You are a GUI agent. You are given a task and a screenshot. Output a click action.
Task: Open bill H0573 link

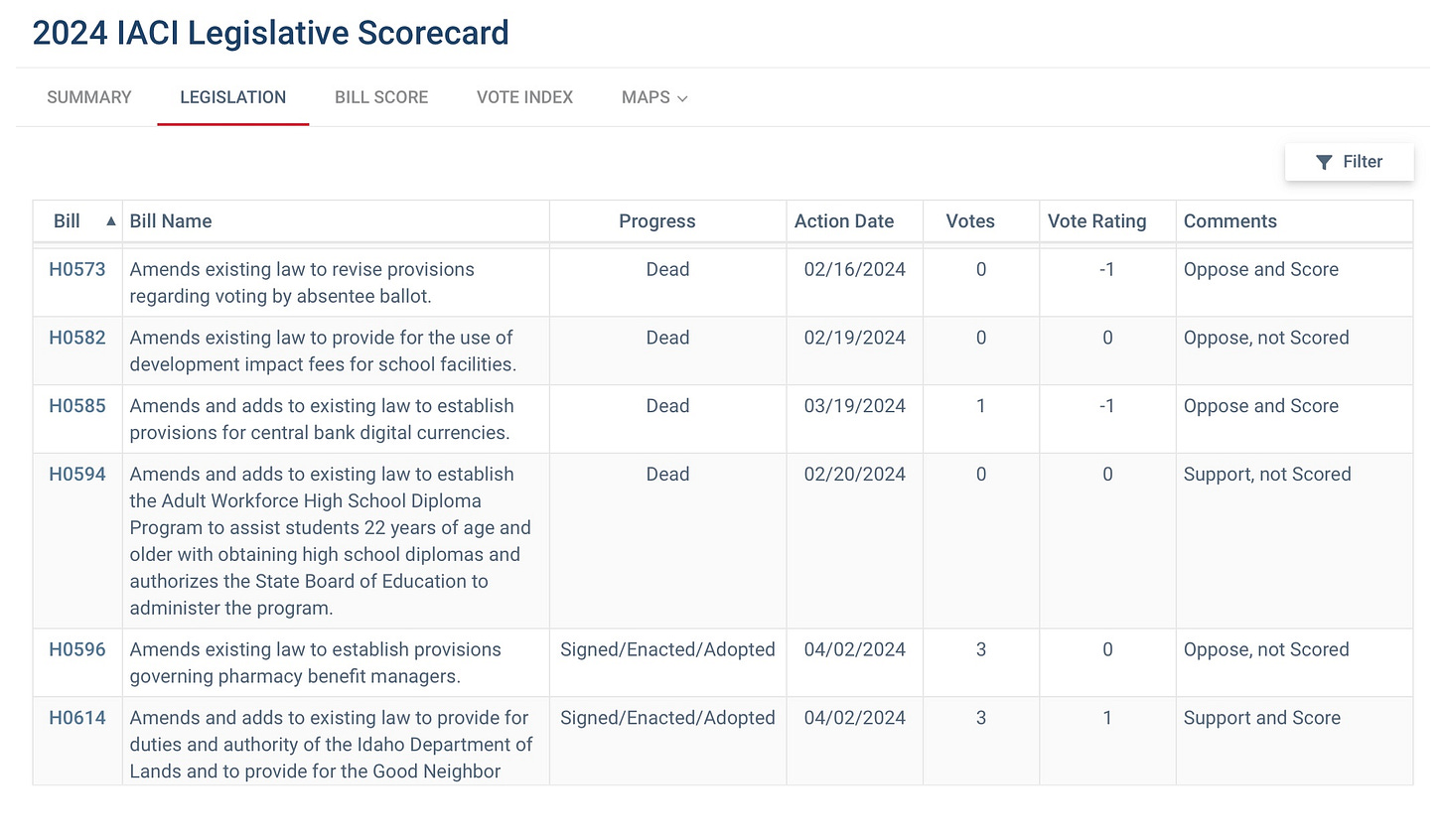pos(77,269)
